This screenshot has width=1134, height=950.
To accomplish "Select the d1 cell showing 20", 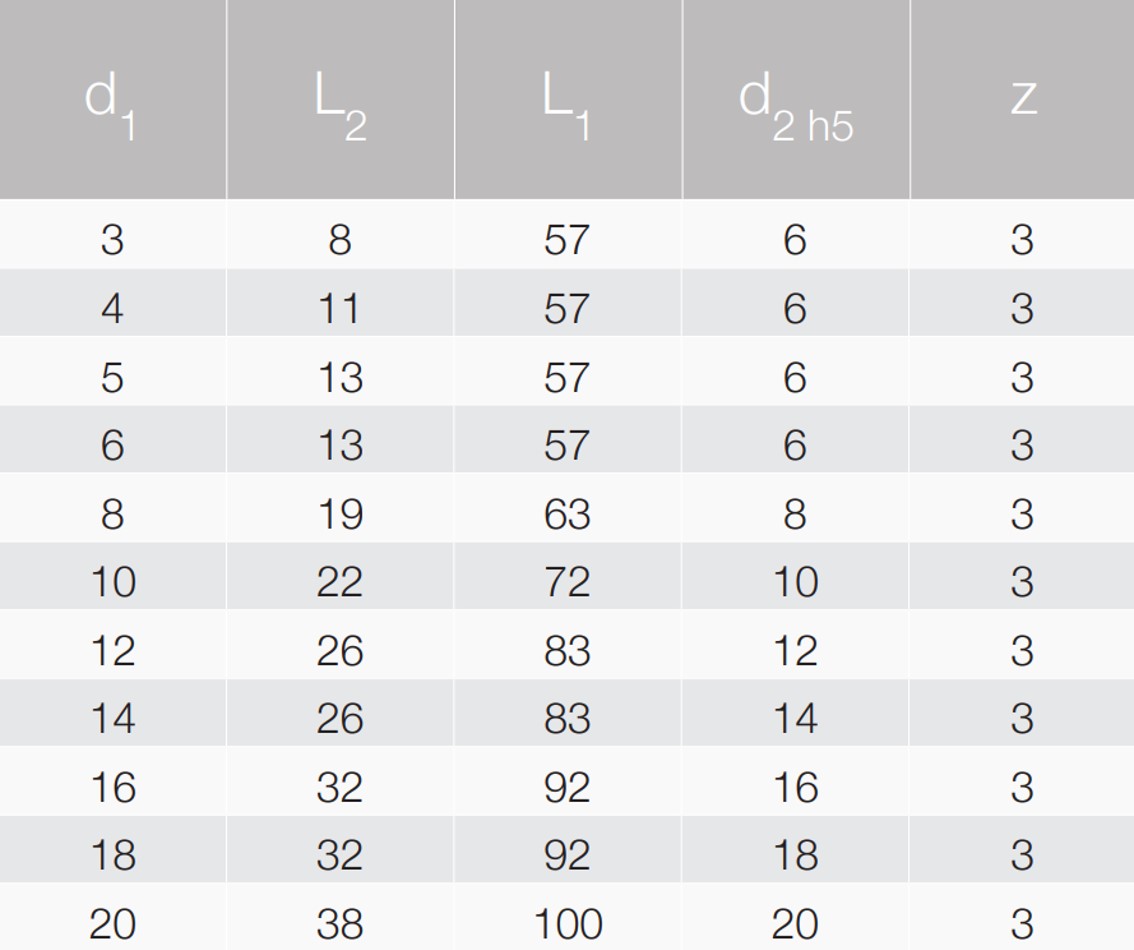I will point(112,924).
